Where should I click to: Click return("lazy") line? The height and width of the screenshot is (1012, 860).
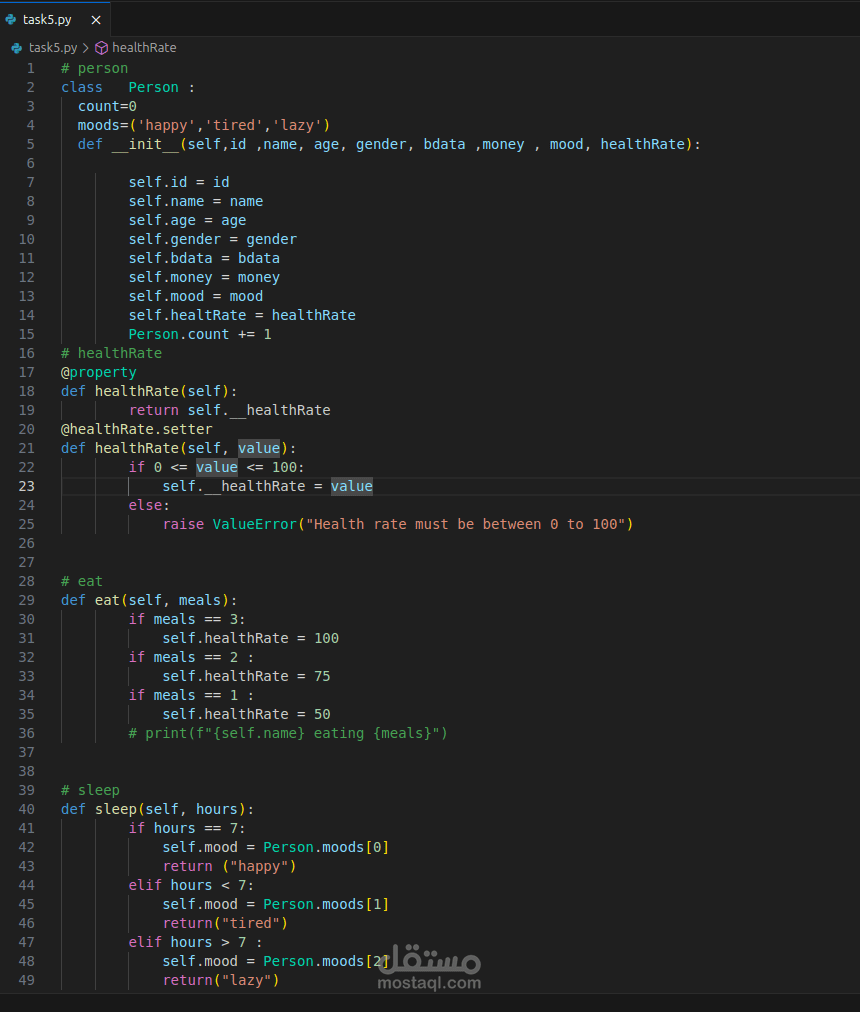[221, 980]
